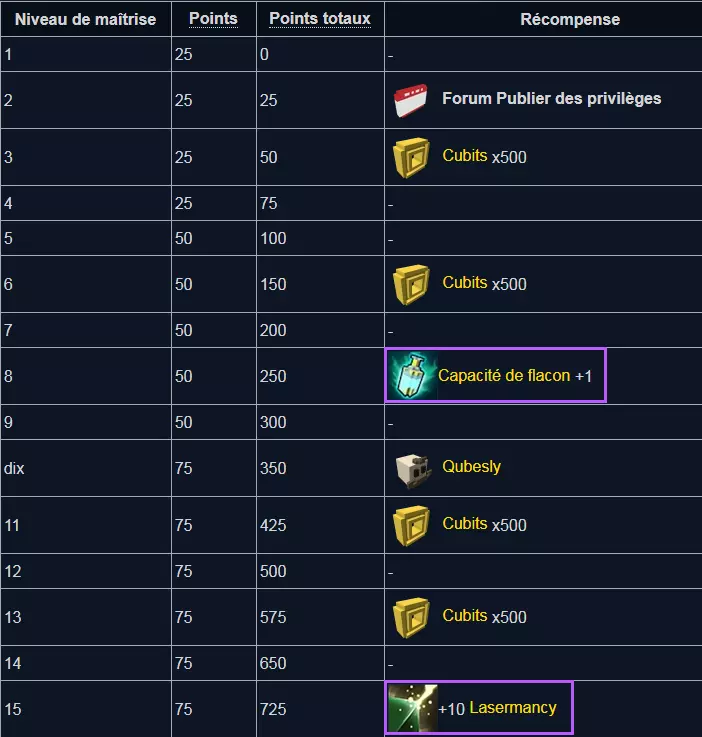Open the Capacité de flacon link
The width and height of the screenshot is (702, 737).
(x=504, y=376)
